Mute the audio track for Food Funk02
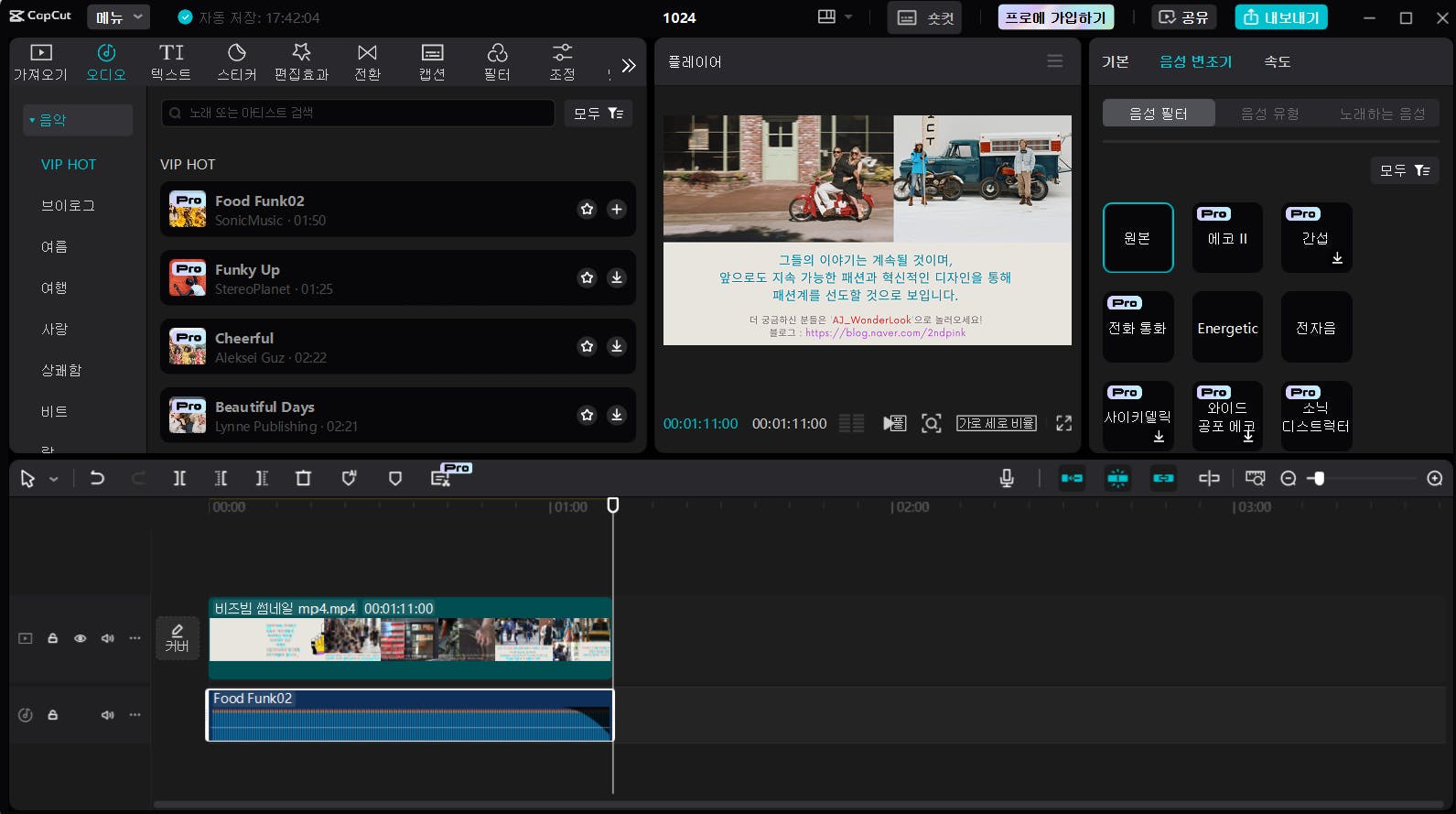Viewport: 1456px width, 814px height. coord(108,714)
